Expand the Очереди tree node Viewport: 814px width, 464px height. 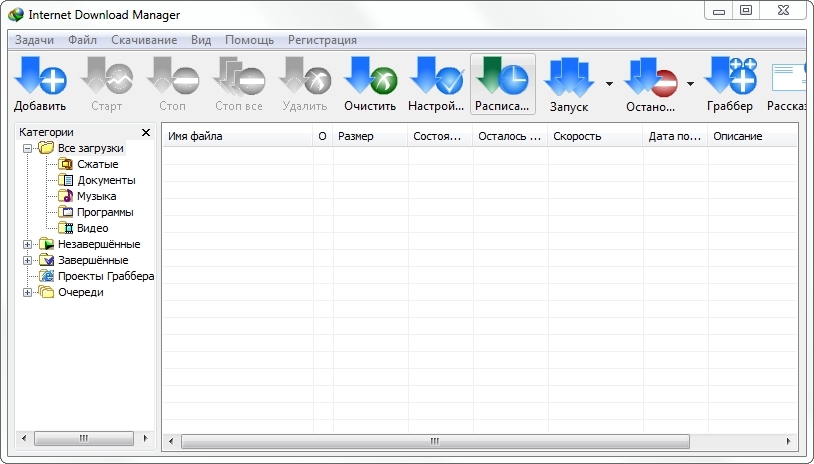[28, 292]
